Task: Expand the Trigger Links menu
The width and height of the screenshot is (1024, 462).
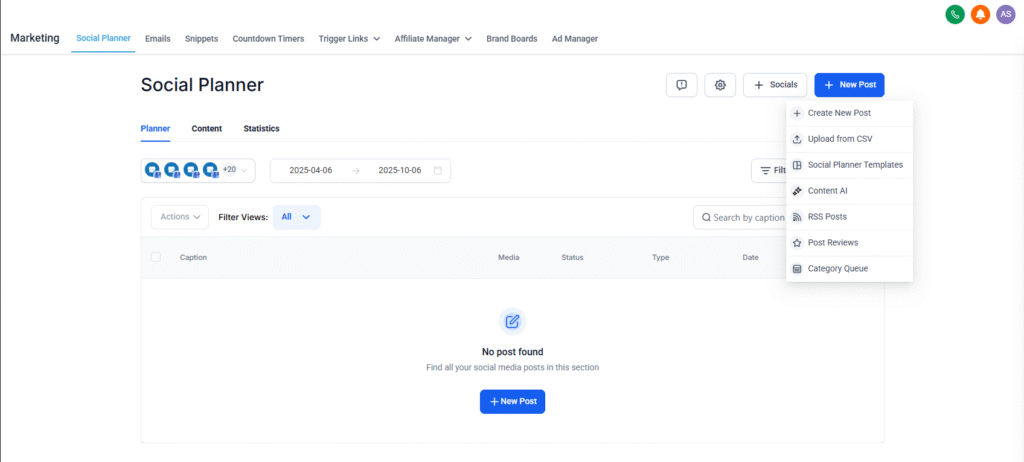Action: click(x=349, y=39)
